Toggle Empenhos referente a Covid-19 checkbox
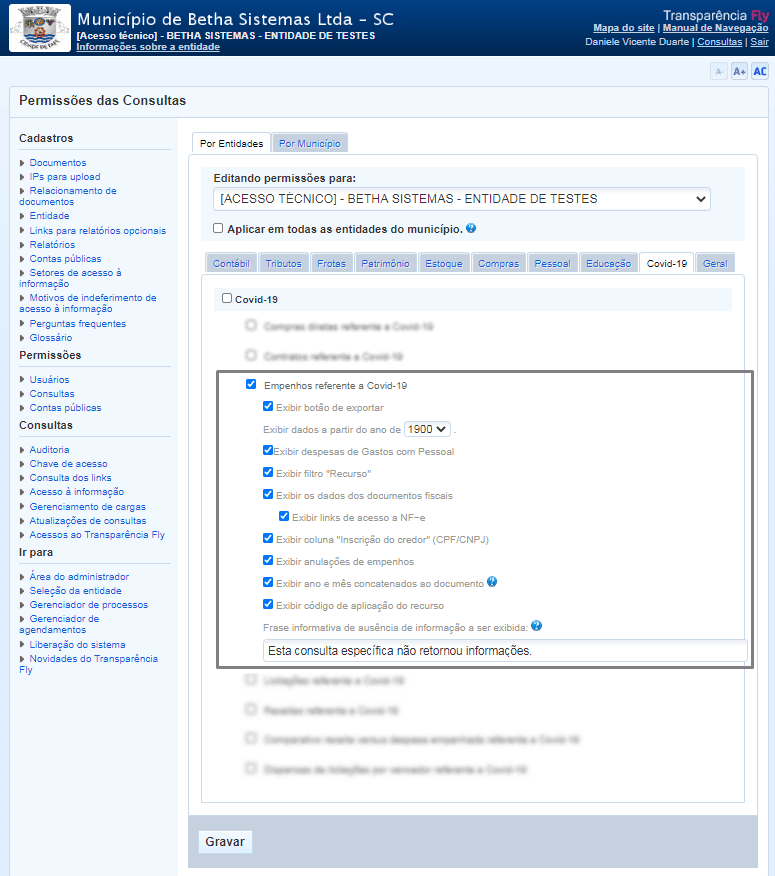775x876 pixels. 251,385
